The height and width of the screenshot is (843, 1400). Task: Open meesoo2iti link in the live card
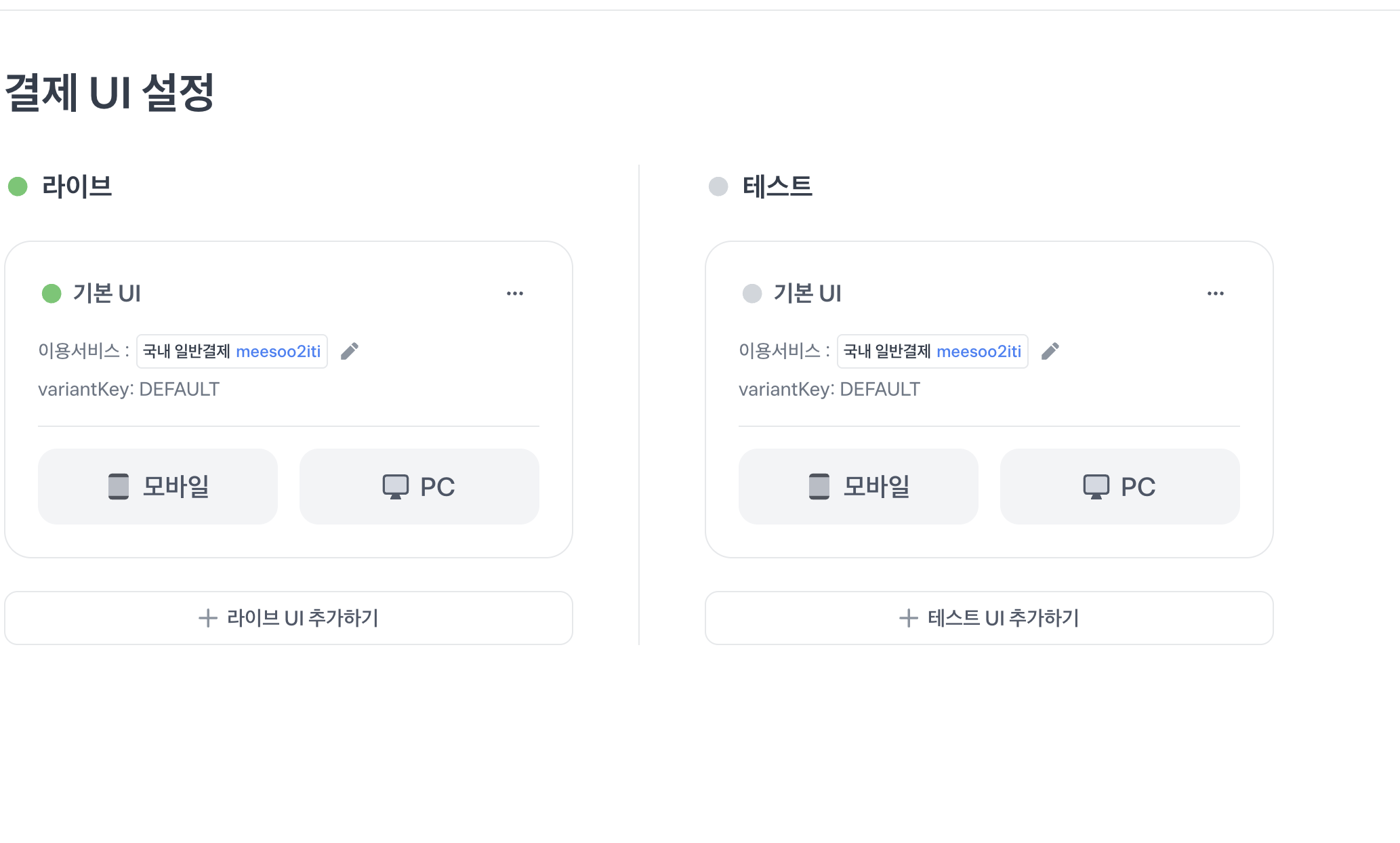278,352
